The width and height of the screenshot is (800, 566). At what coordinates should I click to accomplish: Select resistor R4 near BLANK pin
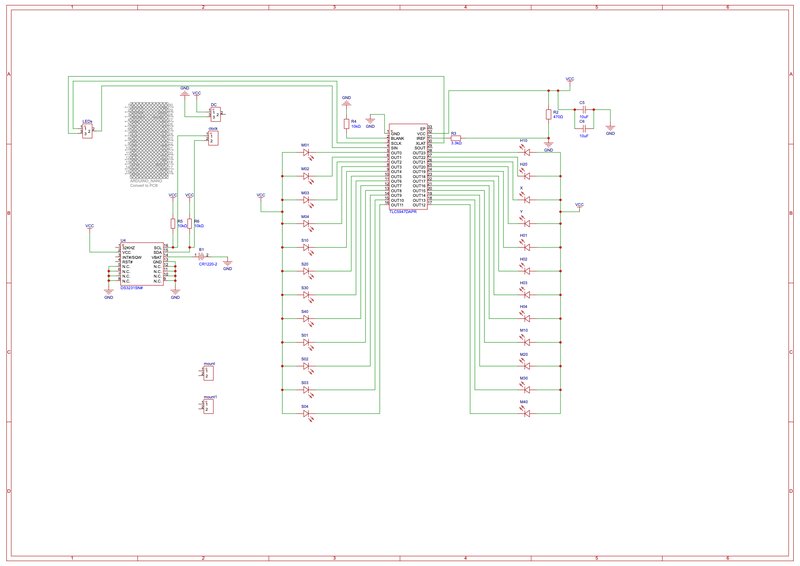pyautogui.click(x=346, y=124)
